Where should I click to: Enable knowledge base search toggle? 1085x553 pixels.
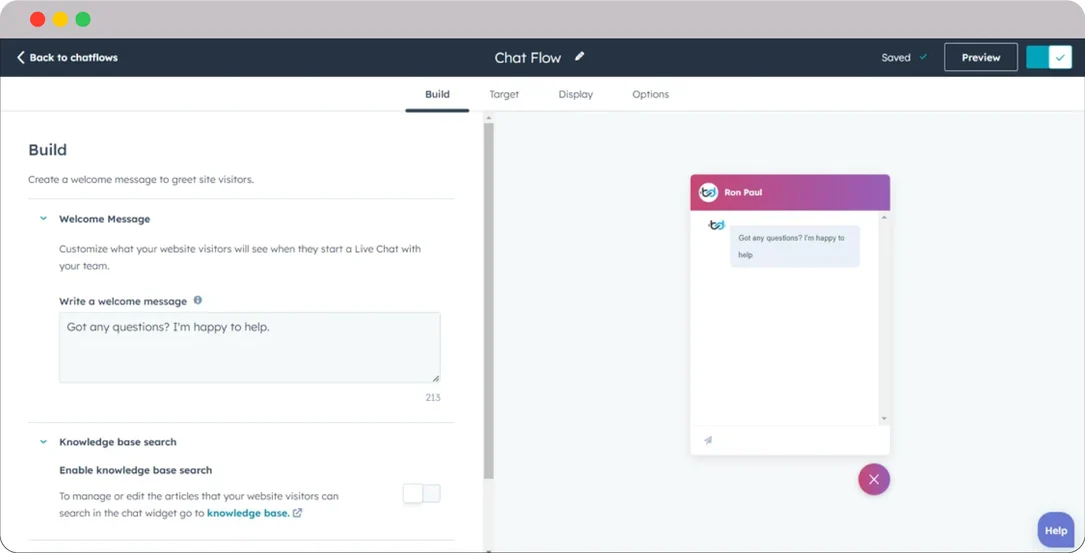click(x=421, y=493)
